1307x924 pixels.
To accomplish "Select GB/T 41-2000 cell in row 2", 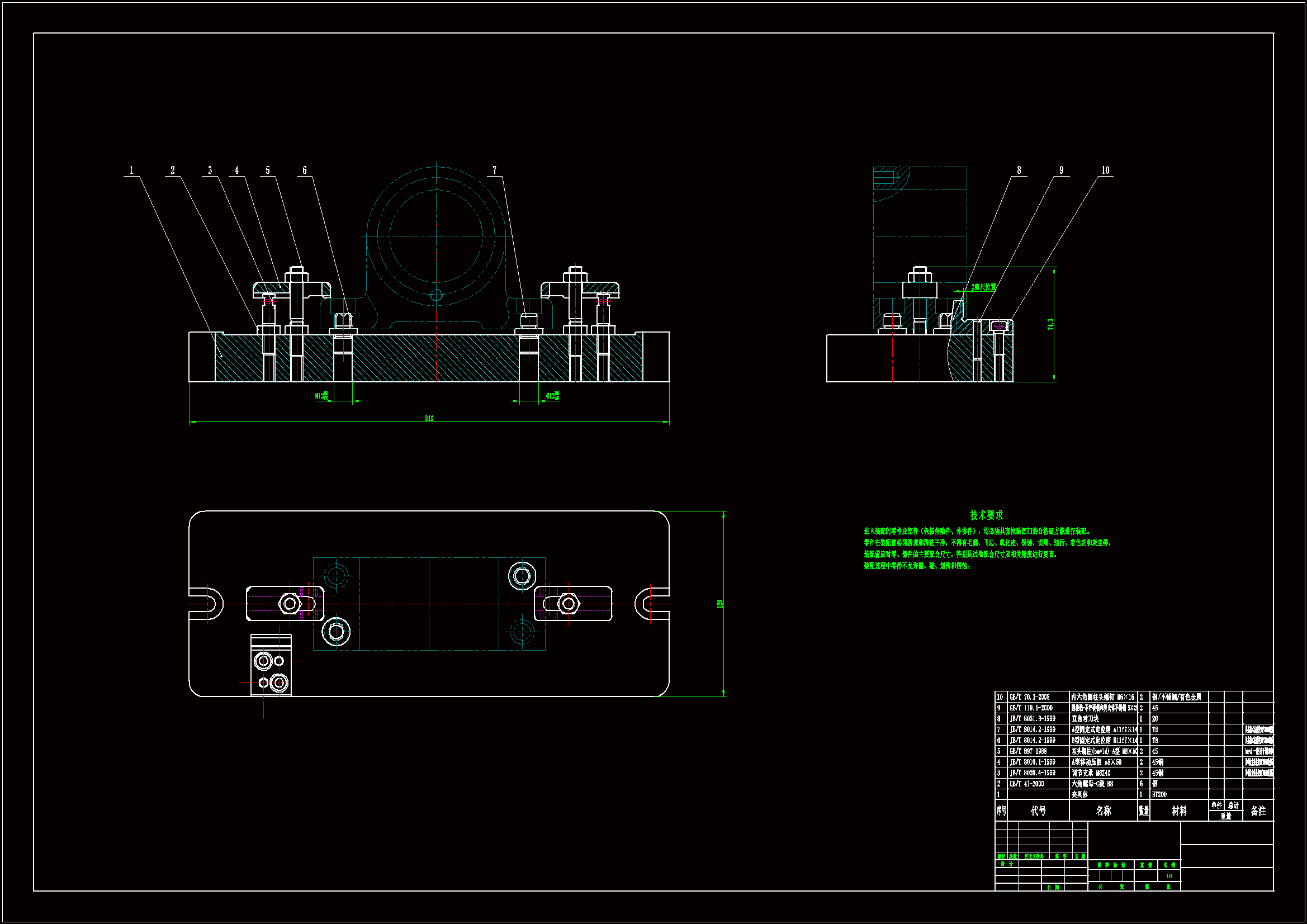I will [x=1026, y=783].
